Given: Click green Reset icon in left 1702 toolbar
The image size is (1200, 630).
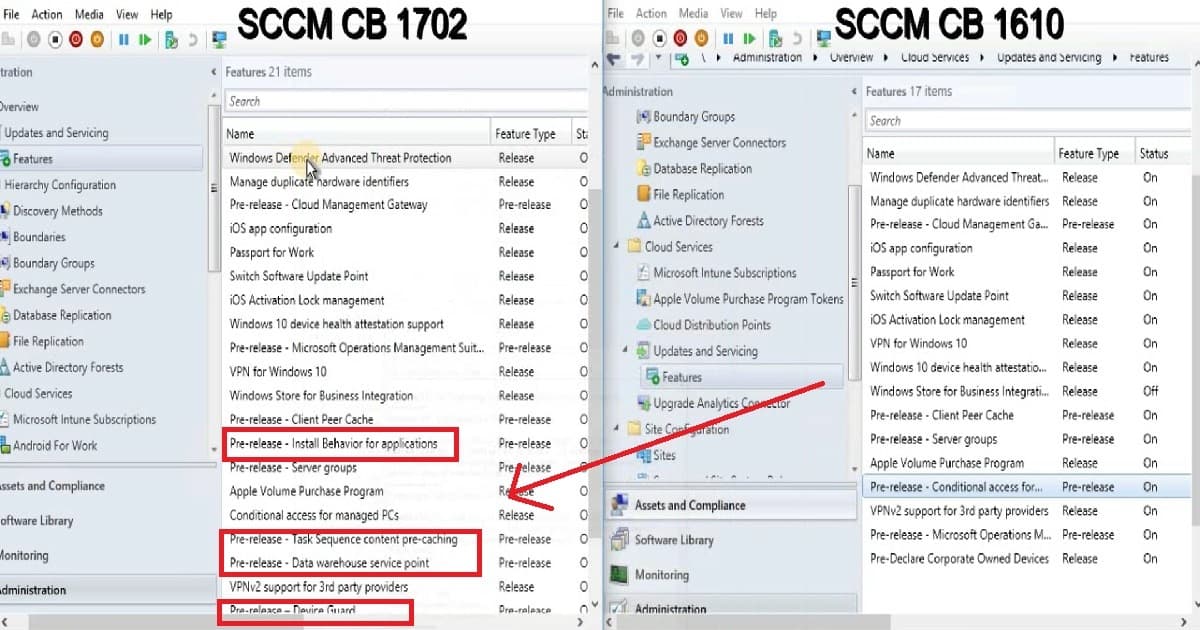Looking at the screenshot, I should click(x=145, y=39).
